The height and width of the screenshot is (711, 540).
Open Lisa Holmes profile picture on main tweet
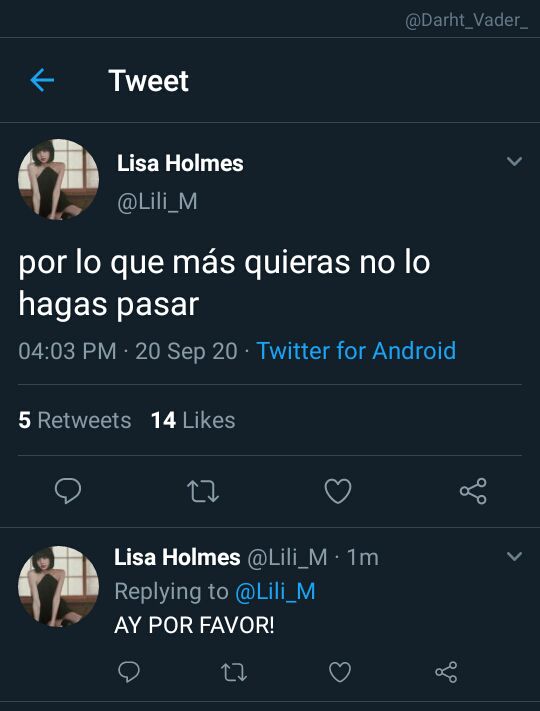(58, 180)
